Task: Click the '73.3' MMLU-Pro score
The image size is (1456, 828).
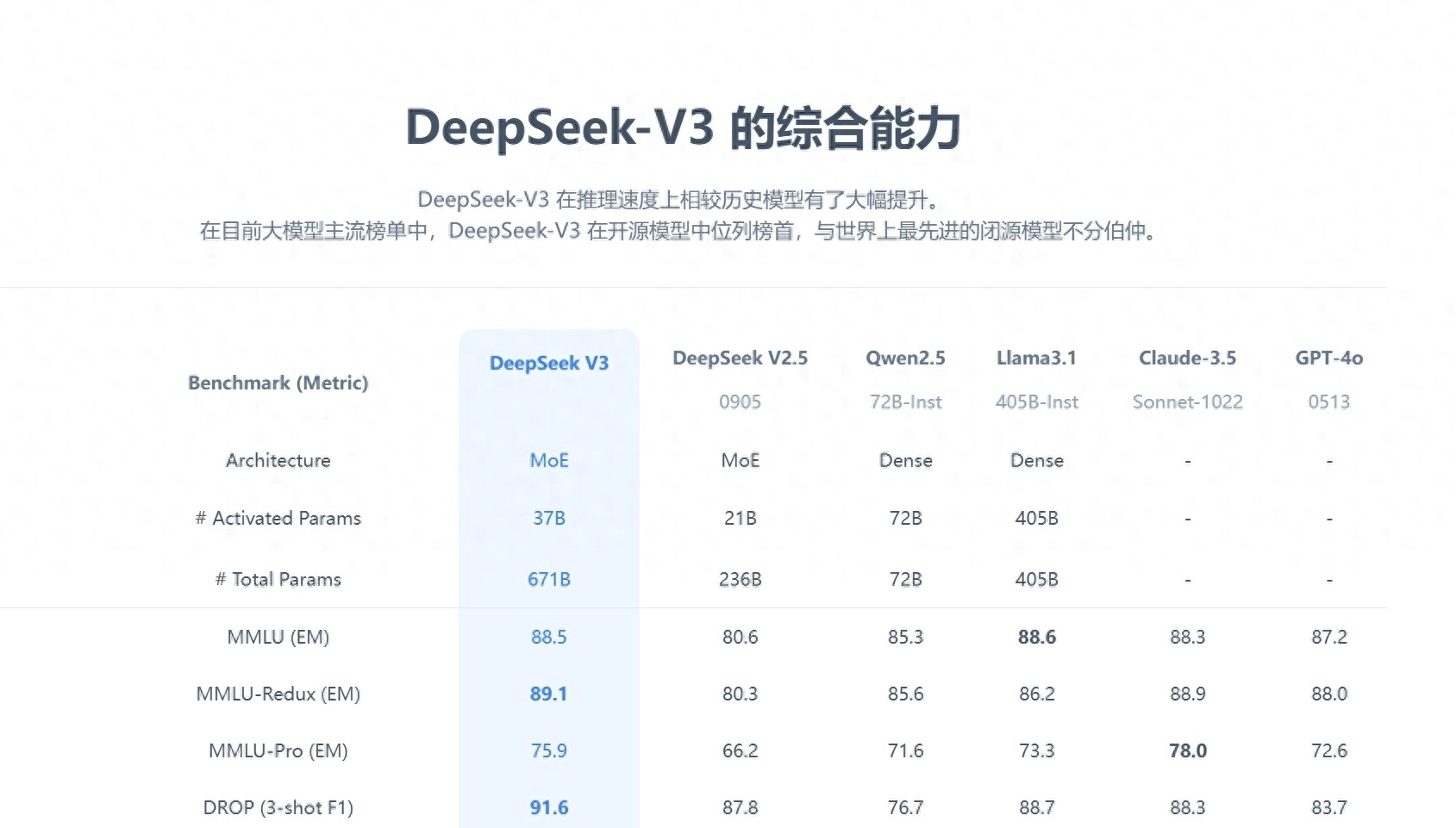Action: [1036, 750]
